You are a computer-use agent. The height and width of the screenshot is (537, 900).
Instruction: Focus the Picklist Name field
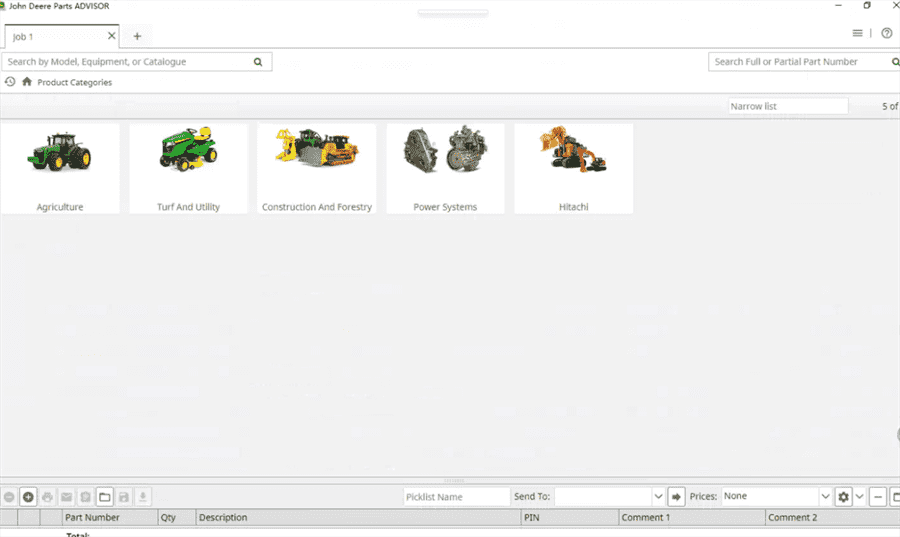pyautogui.click(x=456, y=497)
